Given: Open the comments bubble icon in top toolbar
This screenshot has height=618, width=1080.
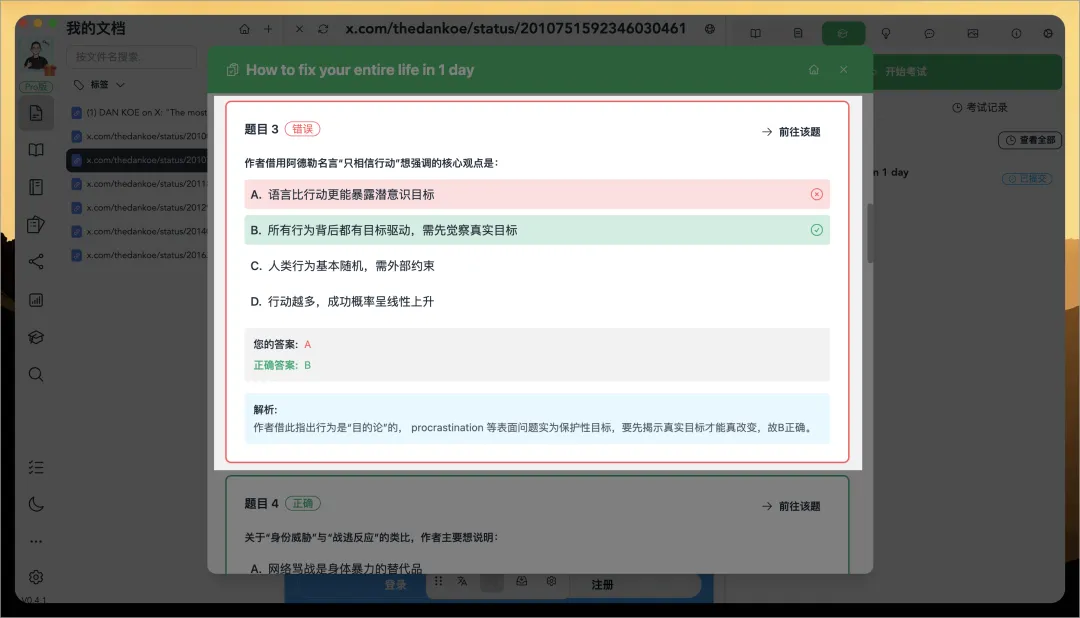Looking at the screenshot, I should [929, 32].
